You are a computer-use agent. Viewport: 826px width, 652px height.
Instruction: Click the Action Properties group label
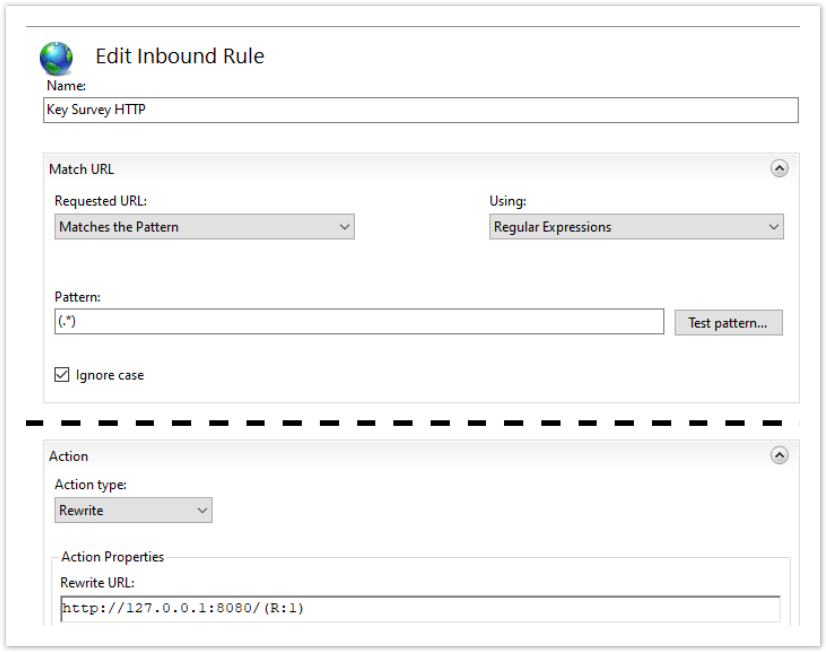point(112,557)
